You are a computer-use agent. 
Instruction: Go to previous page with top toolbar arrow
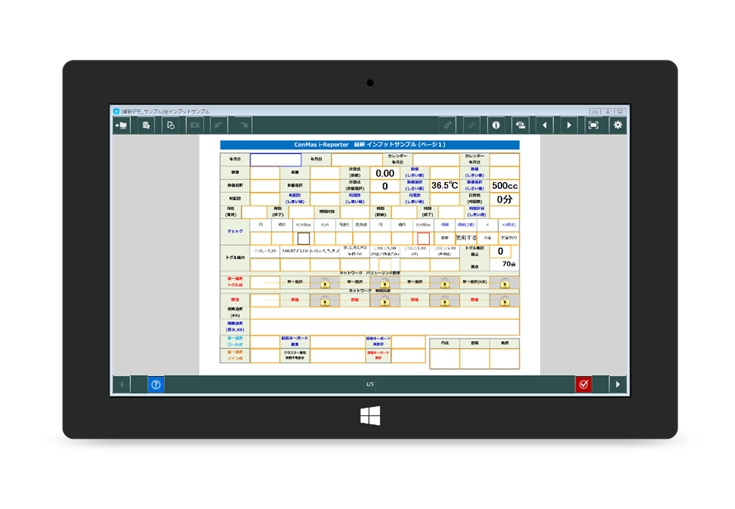pyautogui.click(x=544, y=125)
